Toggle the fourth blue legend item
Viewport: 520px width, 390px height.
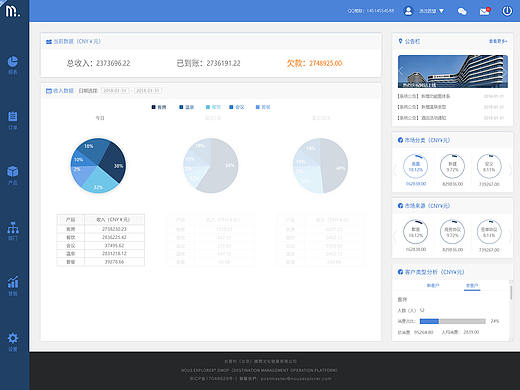(237, 107)
